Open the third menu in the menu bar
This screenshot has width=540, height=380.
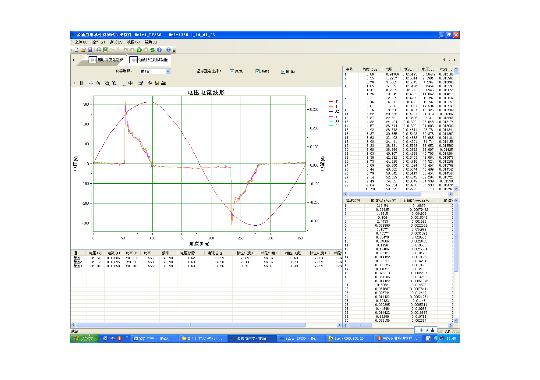115,42
